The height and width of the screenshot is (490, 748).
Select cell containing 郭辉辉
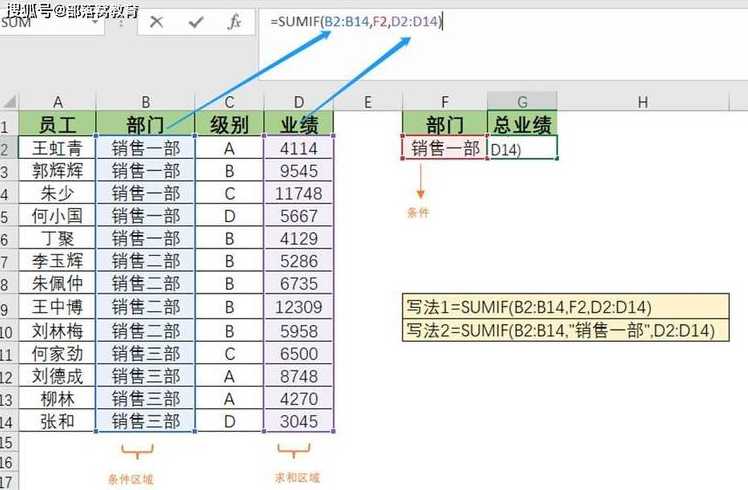click(x=57, y=170)
